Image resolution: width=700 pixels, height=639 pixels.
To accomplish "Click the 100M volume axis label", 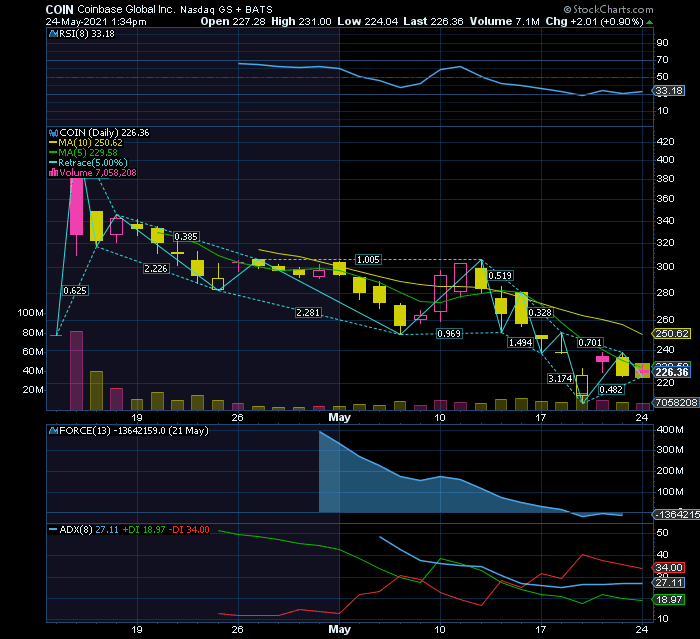I will tap(30, 313).
